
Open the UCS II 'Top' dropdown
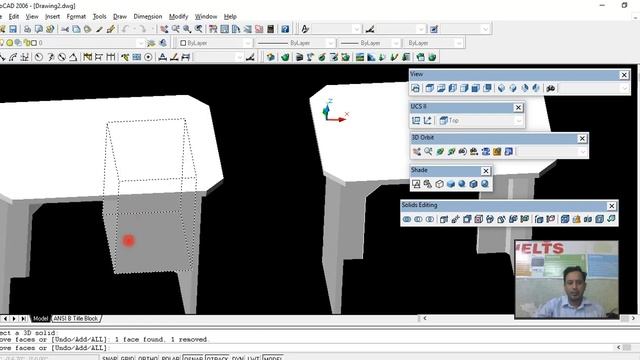click(x=518, y=120)
